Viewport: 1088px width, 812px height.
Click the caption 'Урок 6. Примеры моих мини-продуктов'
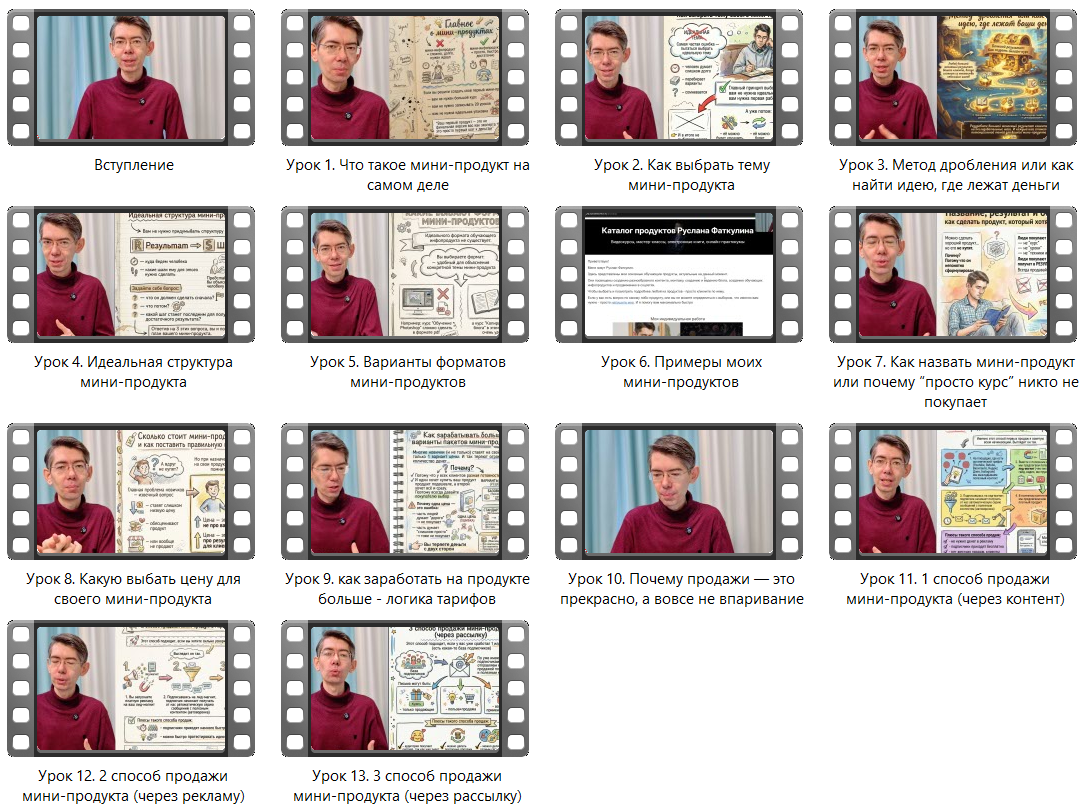pyautogui.click(x=681, y=371)
